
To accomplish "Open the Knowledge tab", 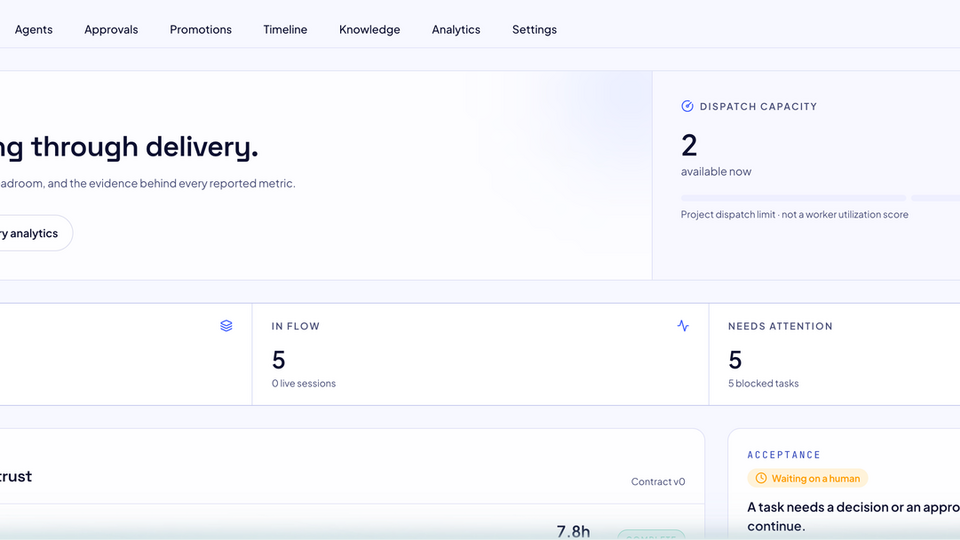I will click(370, 29).
